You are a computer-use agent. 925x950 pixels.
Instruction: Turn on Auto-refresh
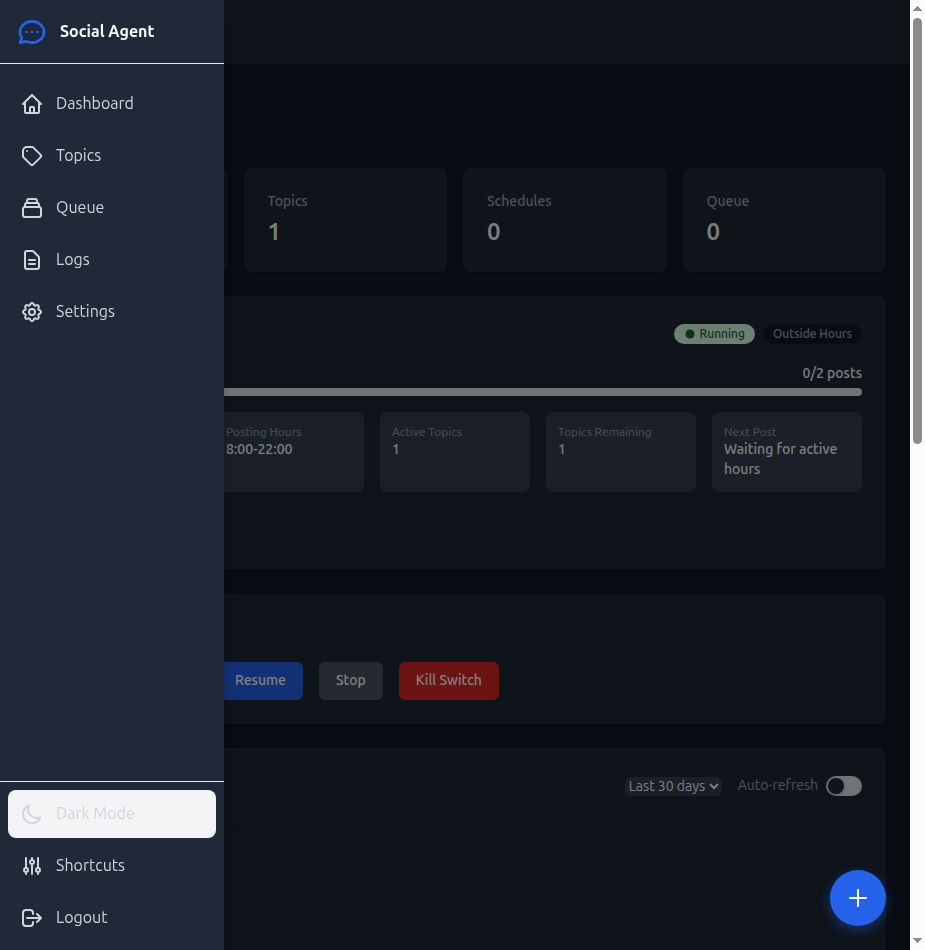[x=843, y=786]
